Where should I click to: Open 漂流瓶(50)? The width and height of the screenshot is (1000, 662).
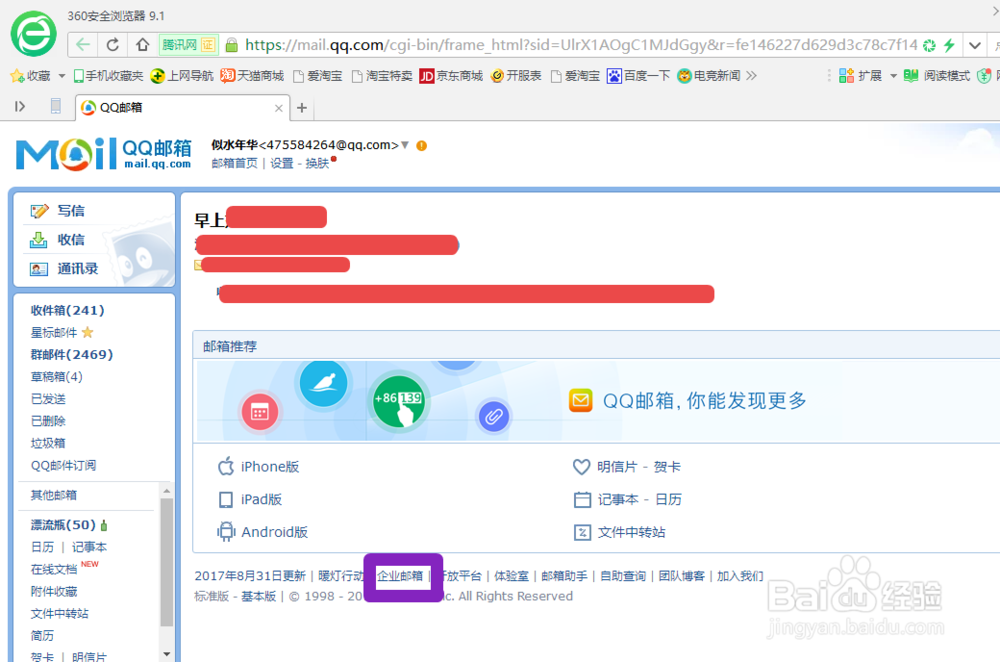point(63,525)
